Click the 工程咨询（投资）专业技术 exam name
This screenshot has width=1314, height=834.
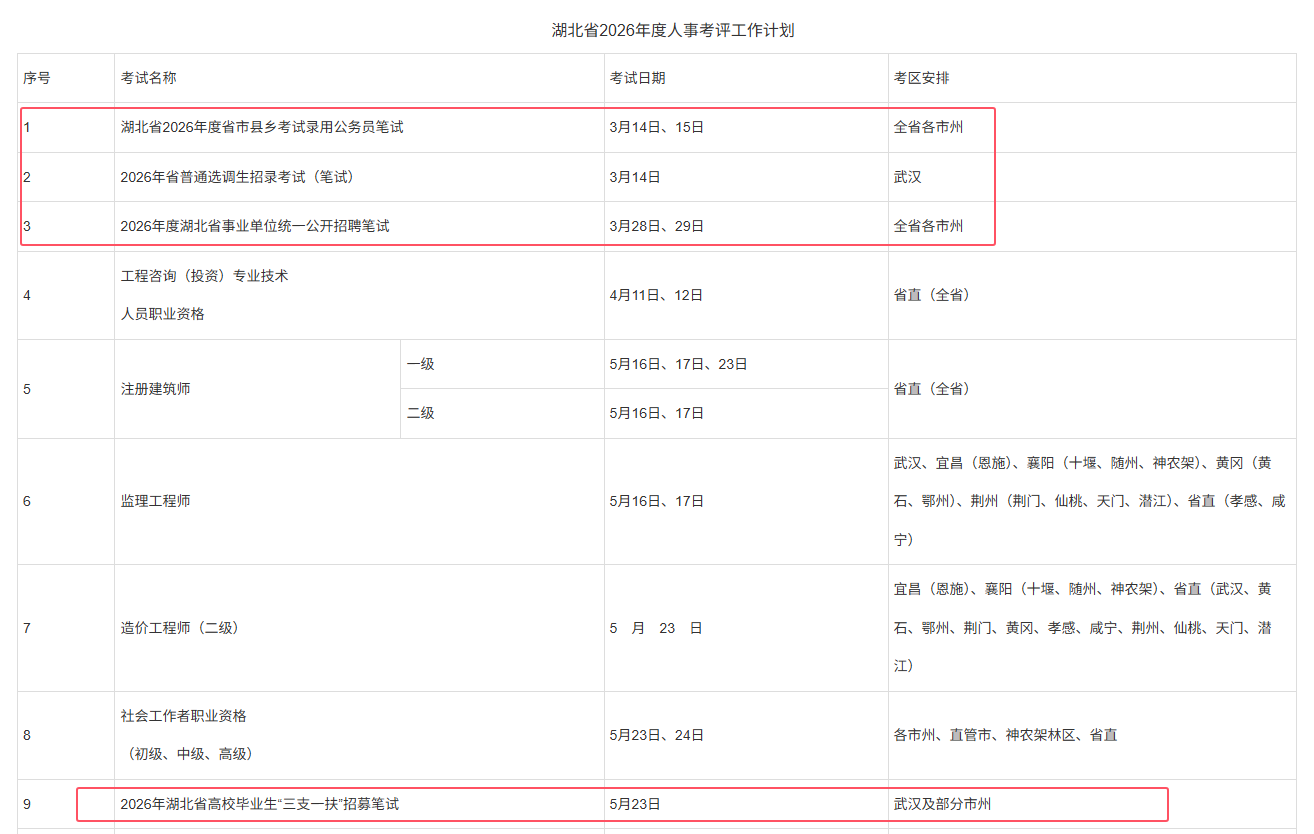click(x=204, y=275)
